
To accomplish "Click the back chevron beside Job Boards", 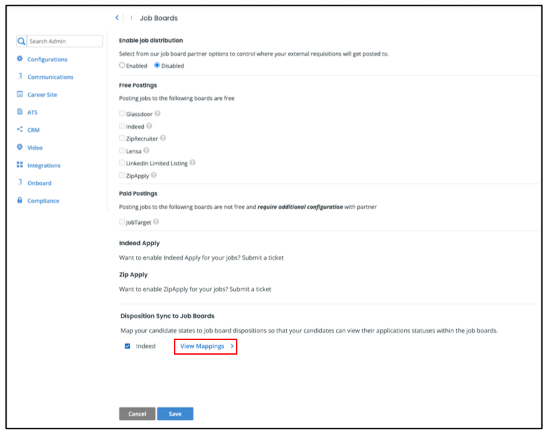I will (x=117, y=17).
